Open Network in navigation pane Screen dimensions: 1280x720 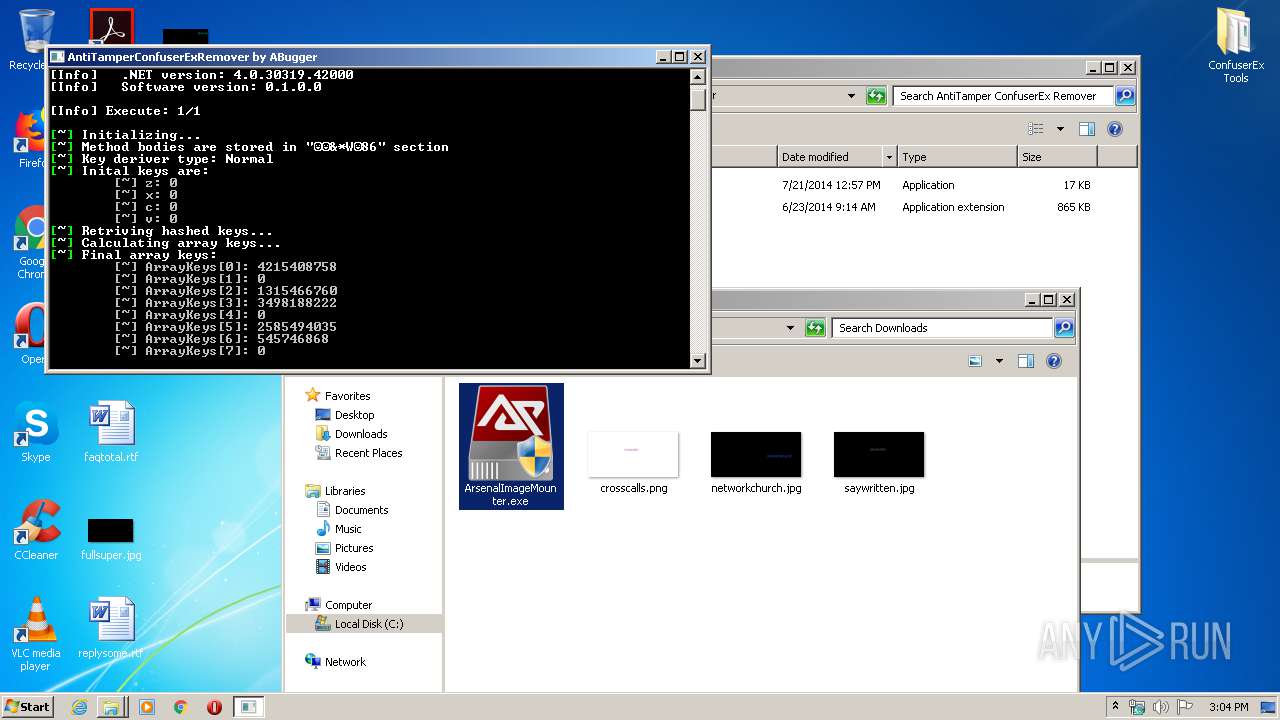pos(336,662)
